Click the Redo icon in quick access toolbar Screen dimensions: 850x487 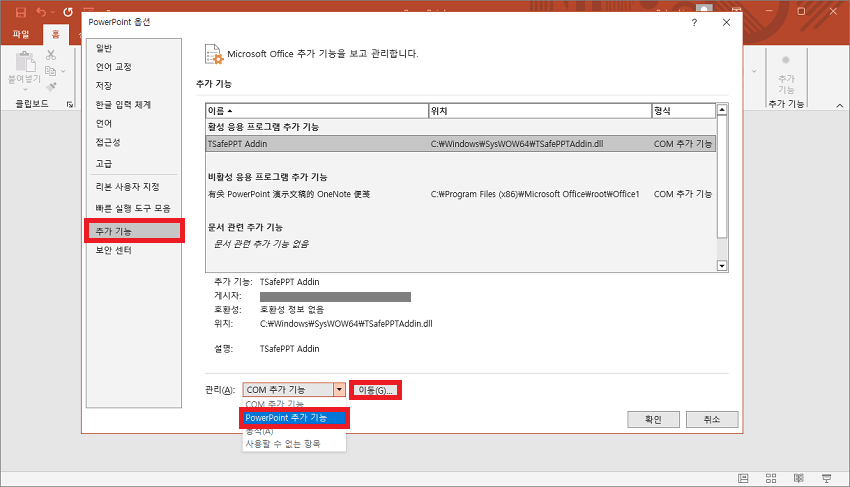click(x=68, y=12)
